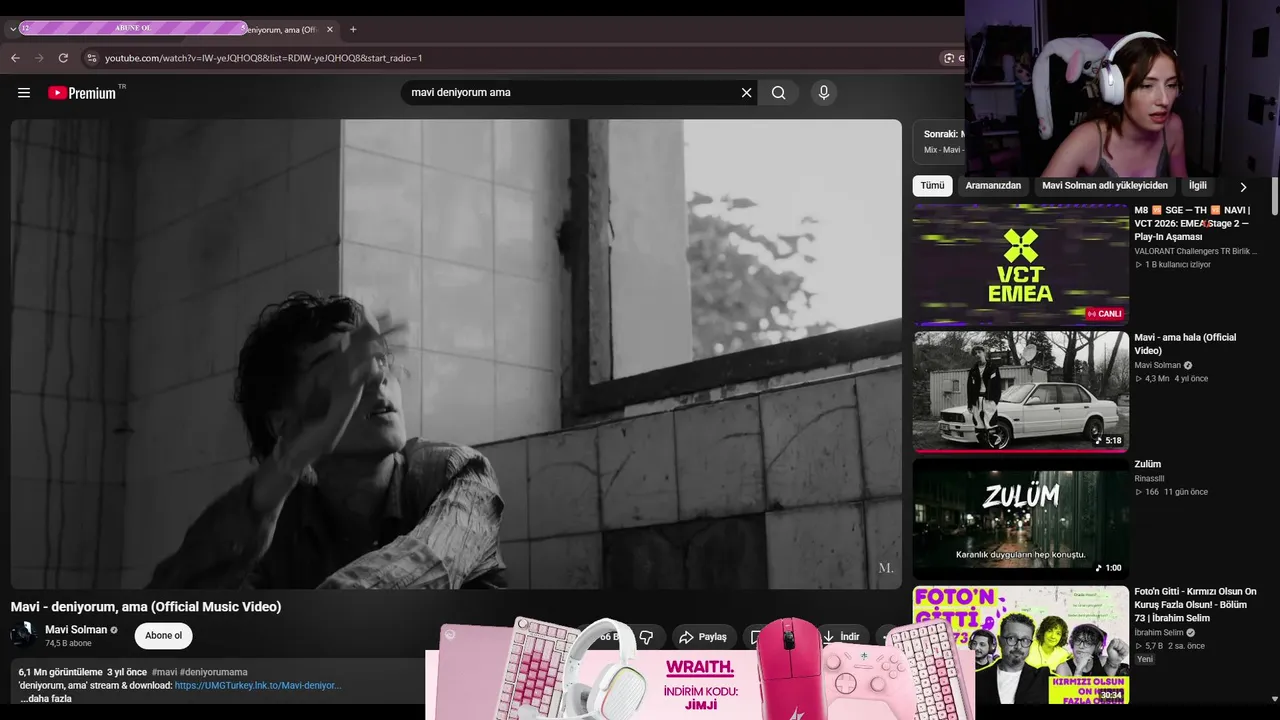Start voice search with the microphone
Viewport: 1280px width, 720px height.
tap(824, 93)
